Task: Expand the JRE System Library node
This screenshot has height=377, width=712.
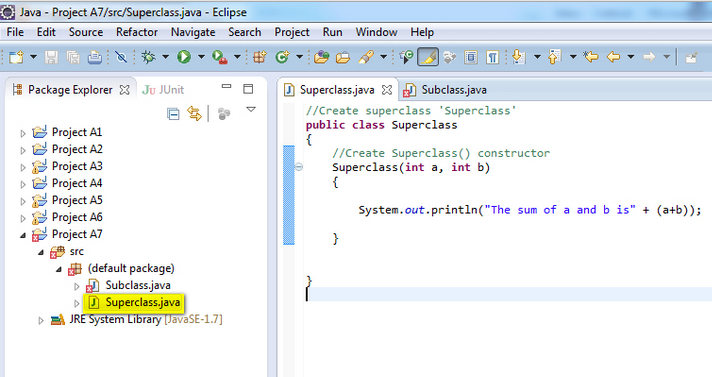Action: [x=41, y=321]
